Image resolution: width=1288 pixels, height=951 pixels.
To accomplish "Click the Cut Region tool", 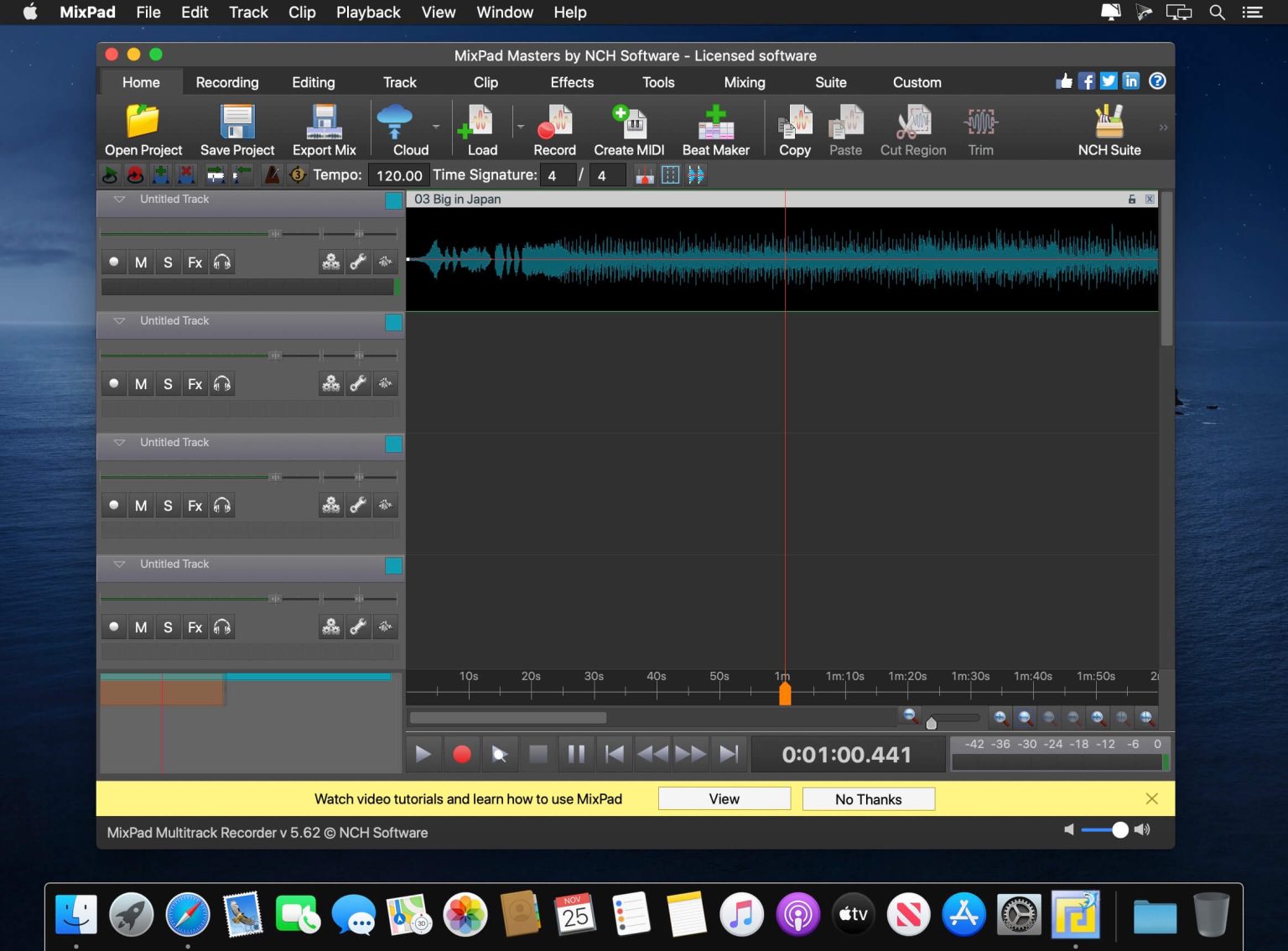I will coord(912,128).
